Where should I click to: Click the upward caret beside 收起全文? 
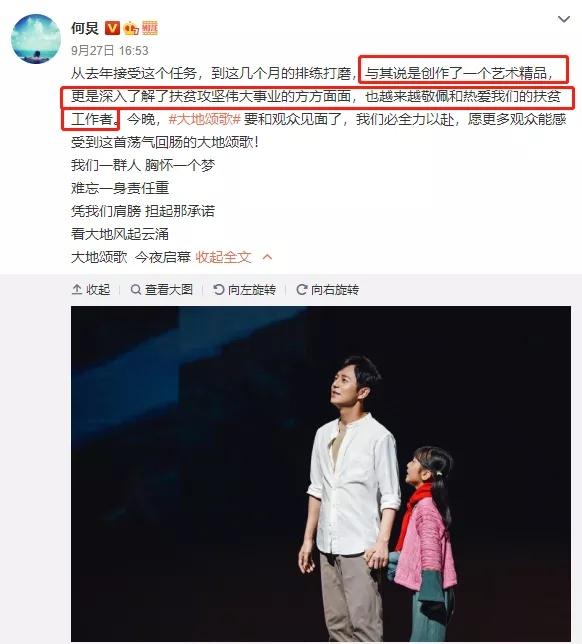[267, 257]
